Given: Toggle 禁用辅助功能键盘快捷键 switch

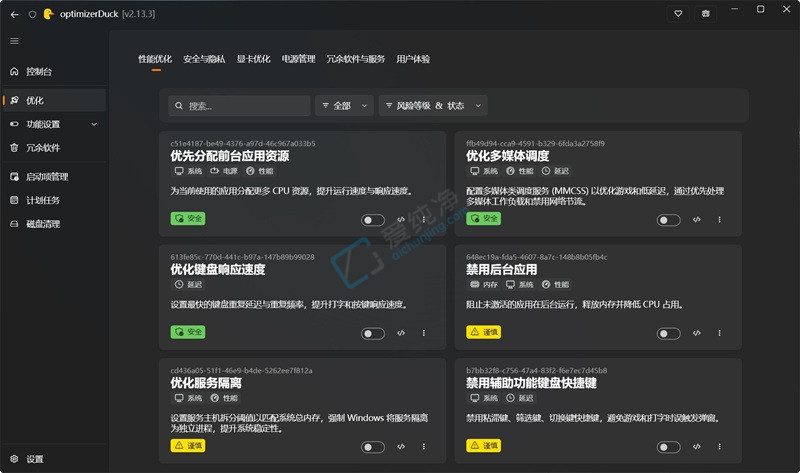Looking at the screenshot, I should pos(668,447).
